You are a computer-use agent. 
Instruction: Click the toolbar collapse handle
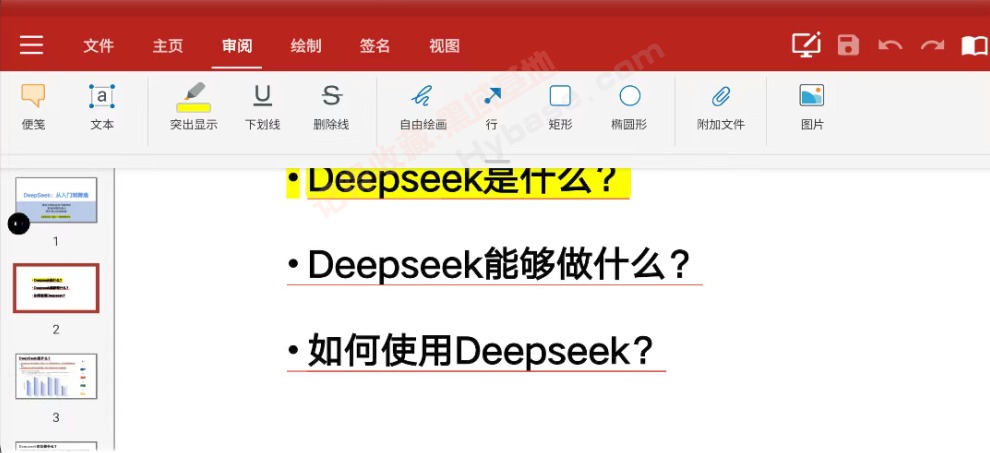499,162
